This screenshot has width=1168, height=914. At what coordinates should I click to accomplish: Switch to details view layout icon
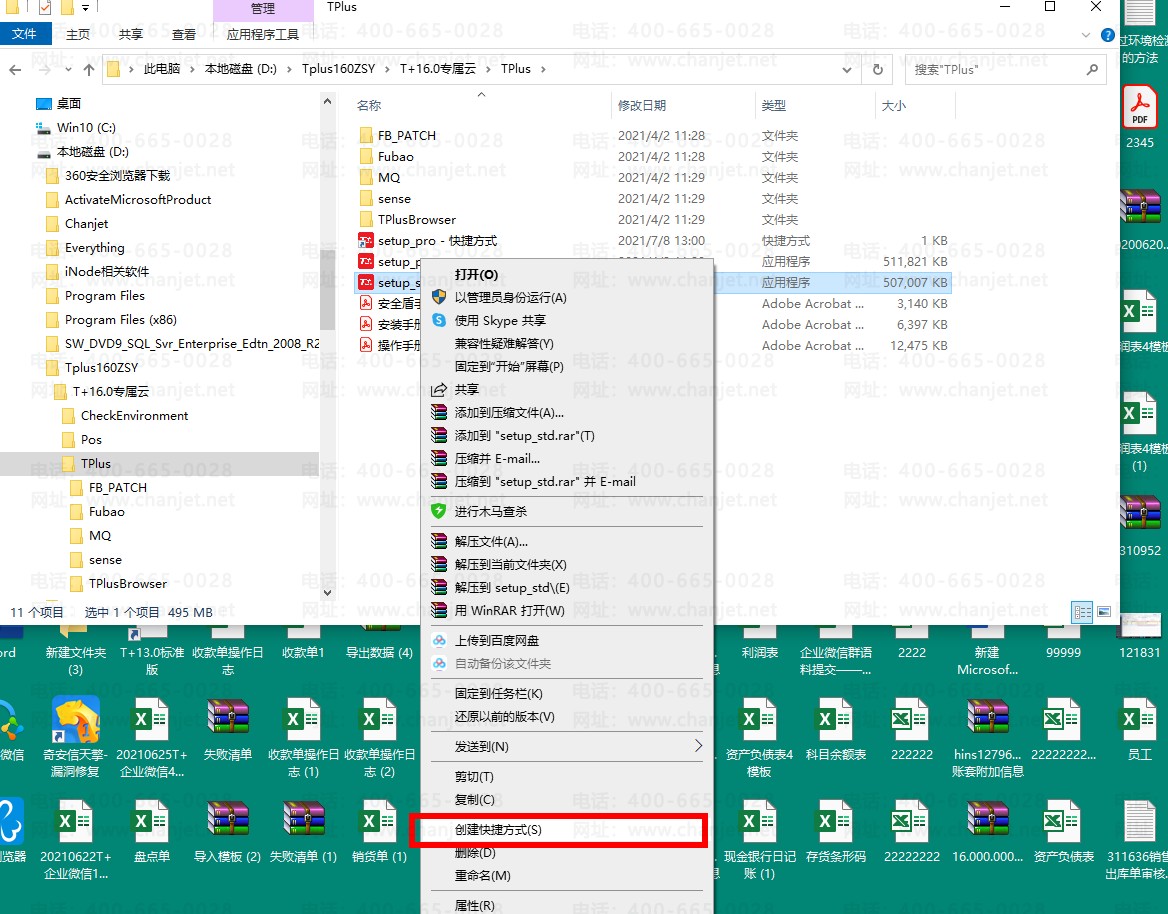pyautogui.click(x=1082, y=612)
